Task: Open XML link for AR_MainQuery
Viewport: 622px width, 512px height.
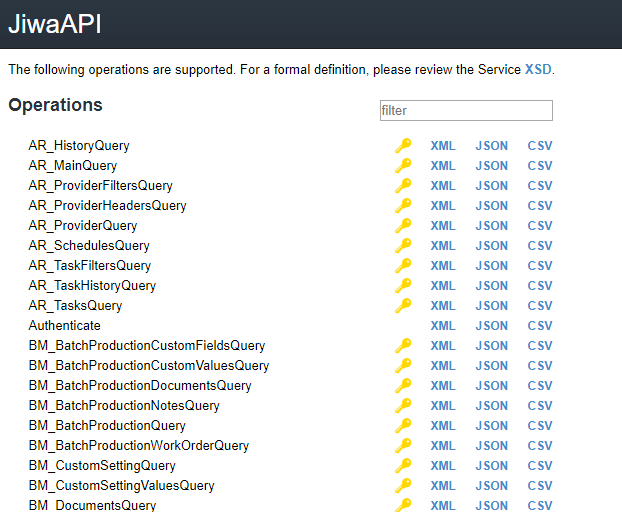Action: click(443, 165)
